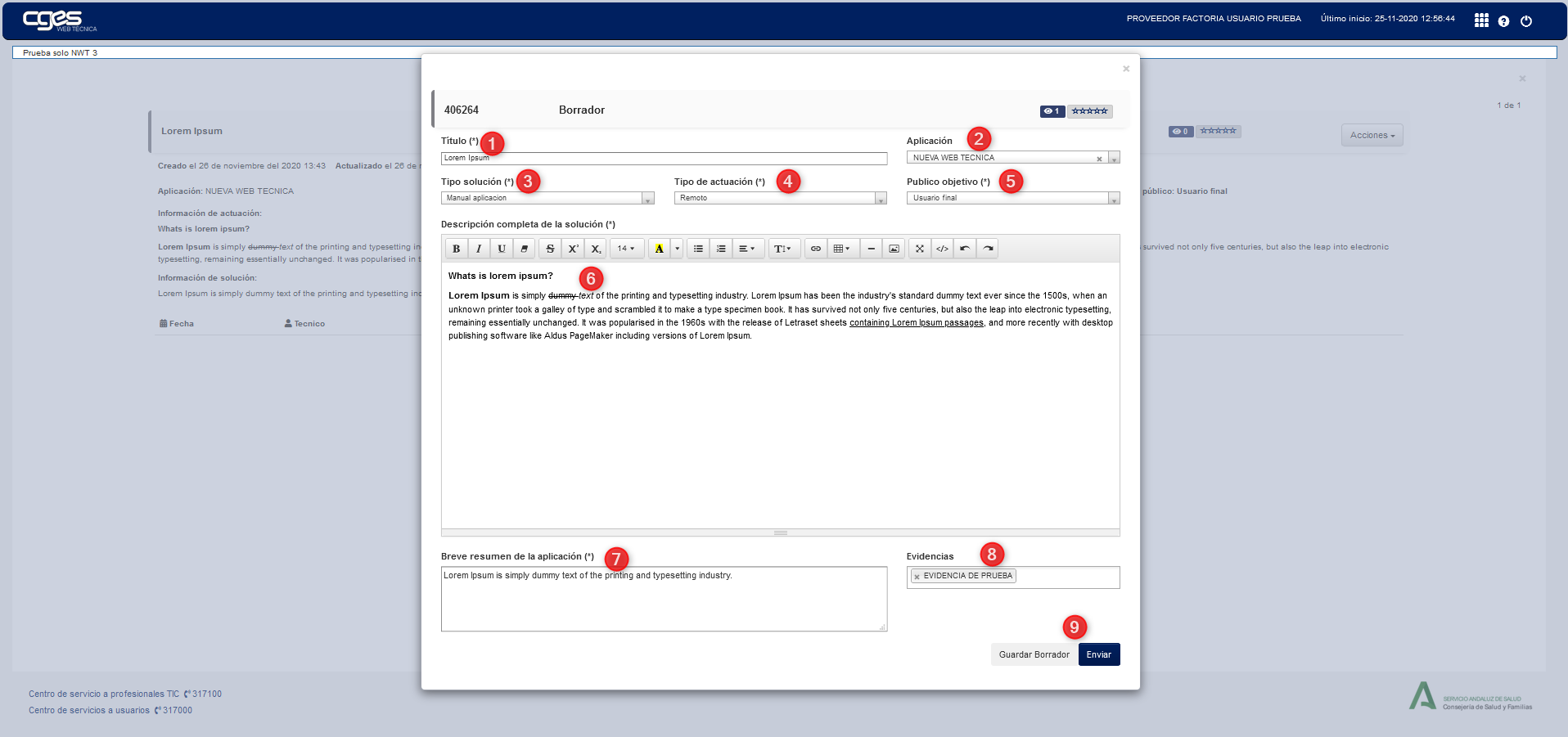
Task: Open the font size 14 dropdown
Action: tap(626, 249)
